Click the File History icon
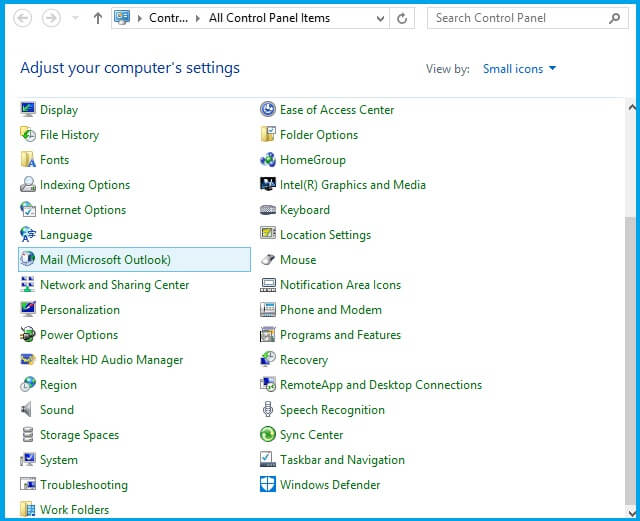Image resolution: width=640 pixels, height=521 pixels. 28,134
